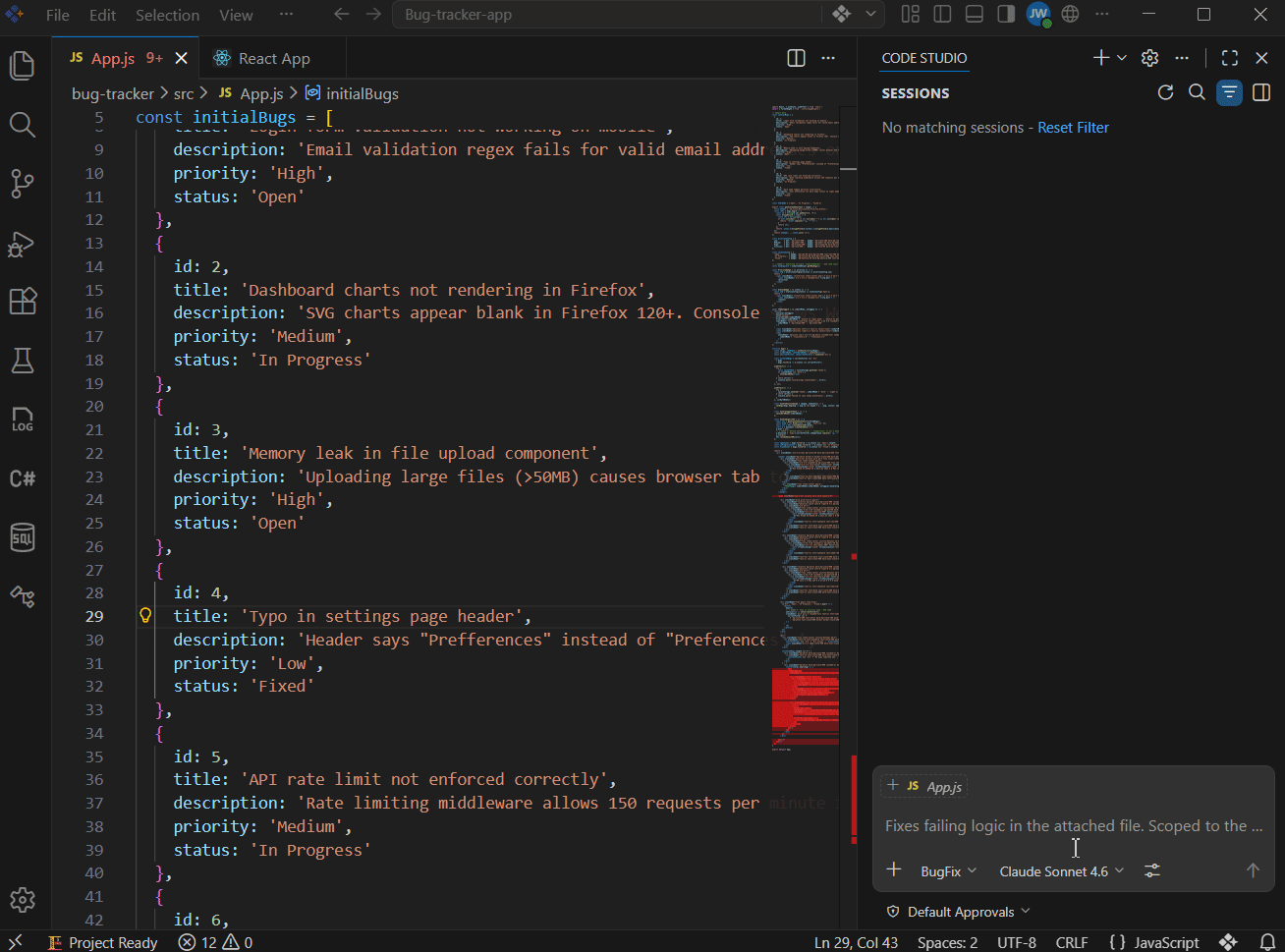1285x952 pixels.
Task: Expand new chat dropdown chevron
Action: (x=1122, y=58)
